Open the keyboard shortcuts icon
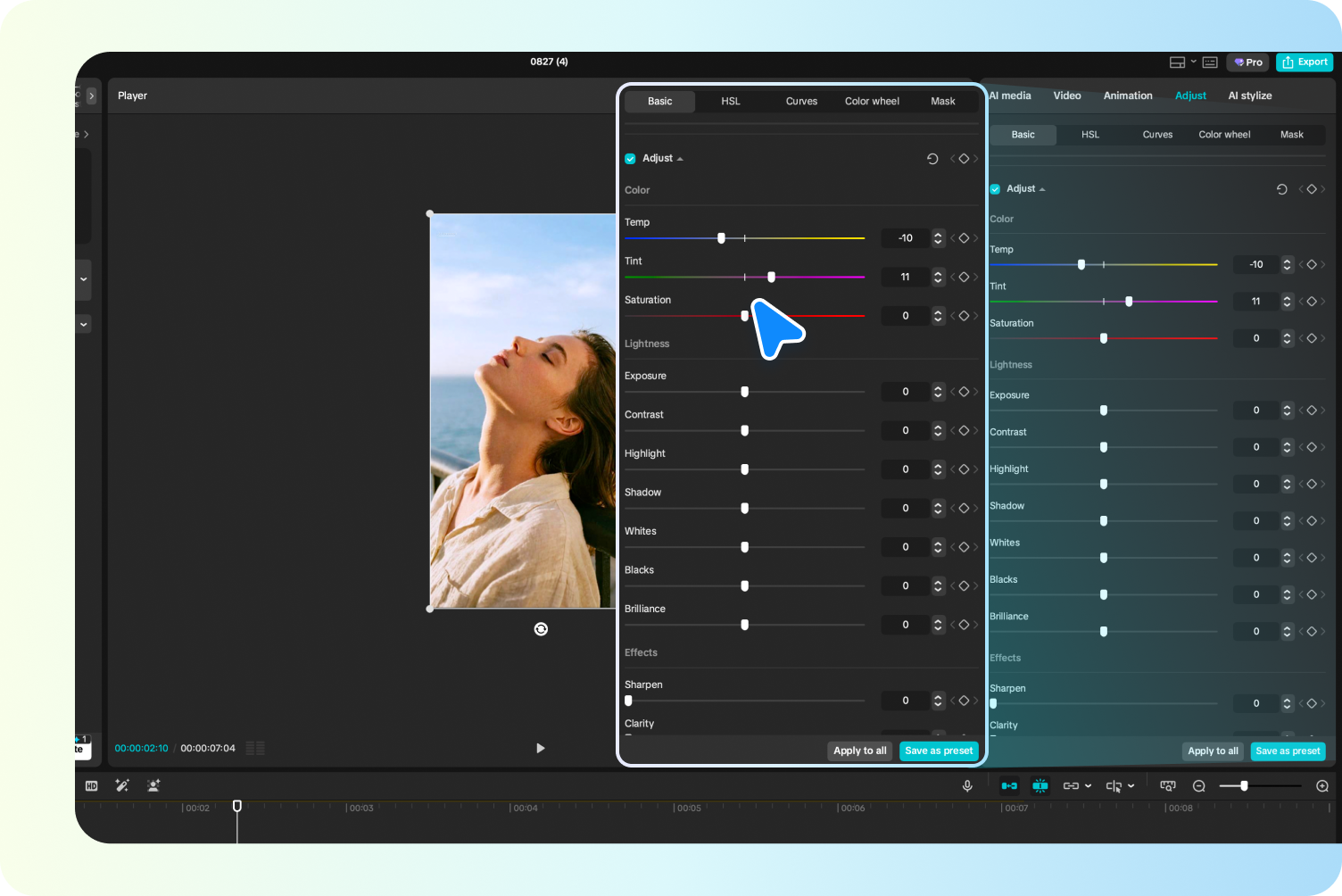 pos(1210,62)
